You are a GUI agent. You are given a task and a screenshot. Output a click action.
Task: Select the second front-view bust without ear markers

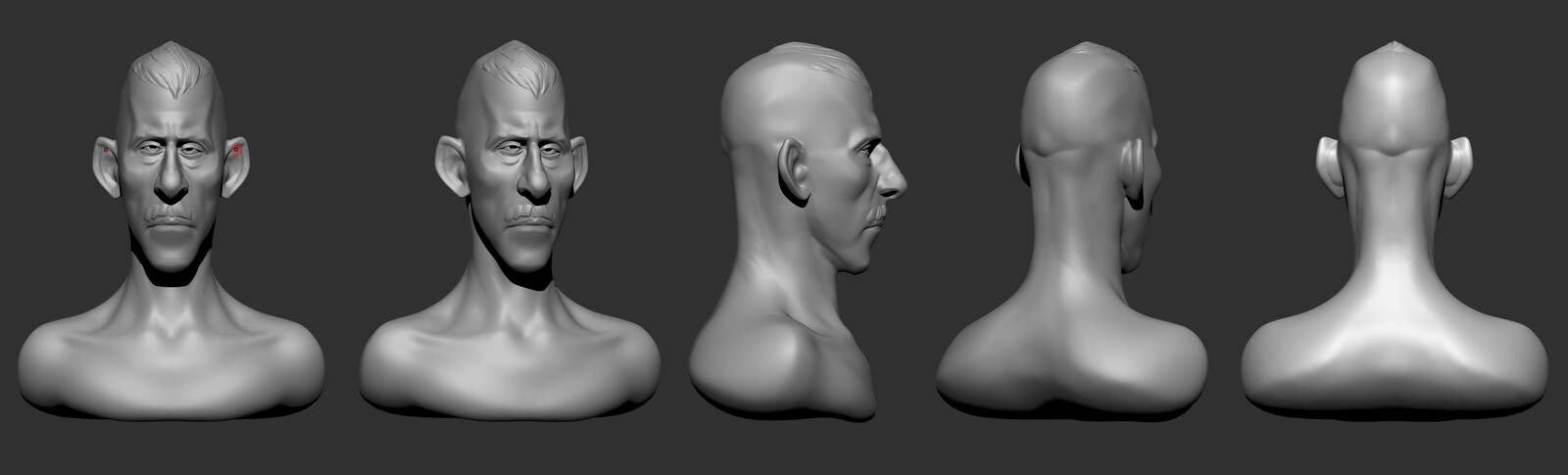click(x=510, y=231)
